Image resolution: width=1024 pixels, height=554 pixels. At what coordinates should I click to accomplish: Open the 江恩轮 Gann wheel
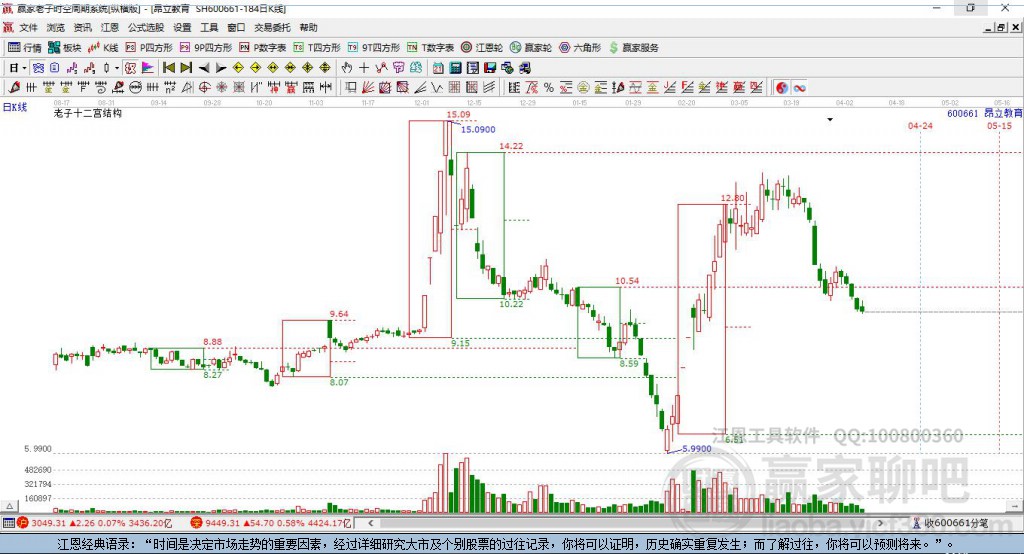point(482,48)
